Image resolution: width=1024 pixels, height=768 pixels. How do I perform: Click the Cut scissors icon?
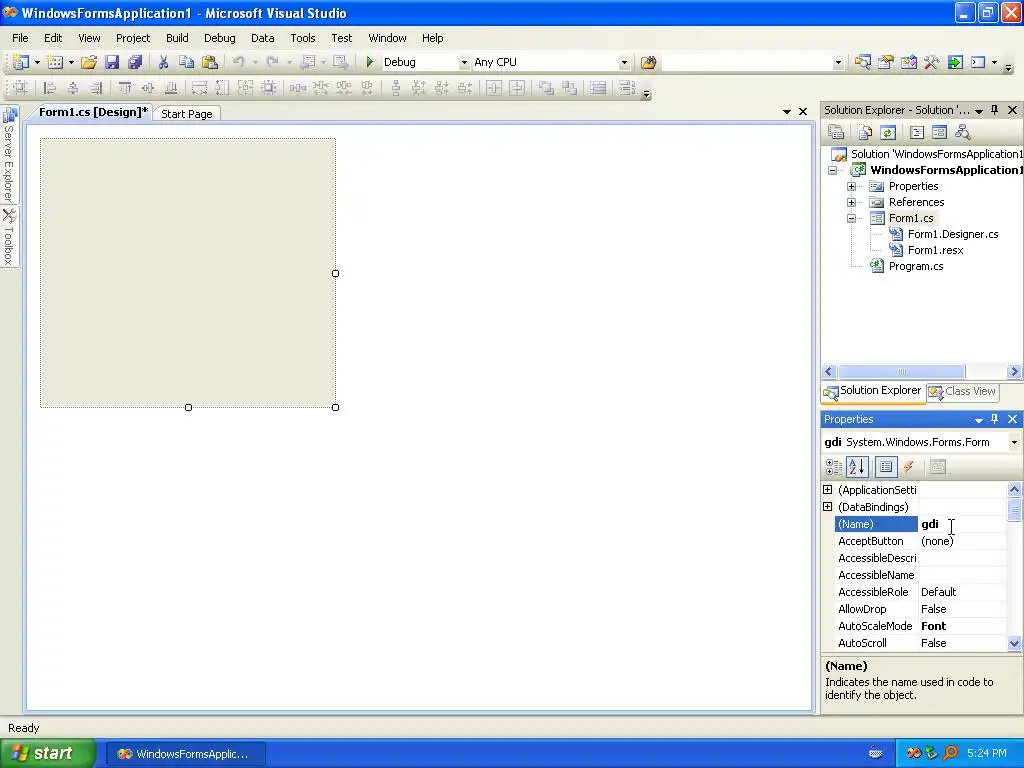tap(163, 62)
